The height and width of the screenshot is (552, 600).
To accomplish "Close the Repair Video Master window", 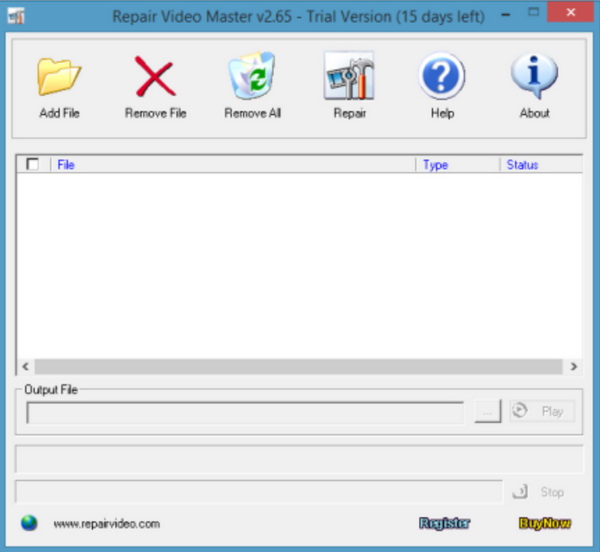I will (571, 13).
